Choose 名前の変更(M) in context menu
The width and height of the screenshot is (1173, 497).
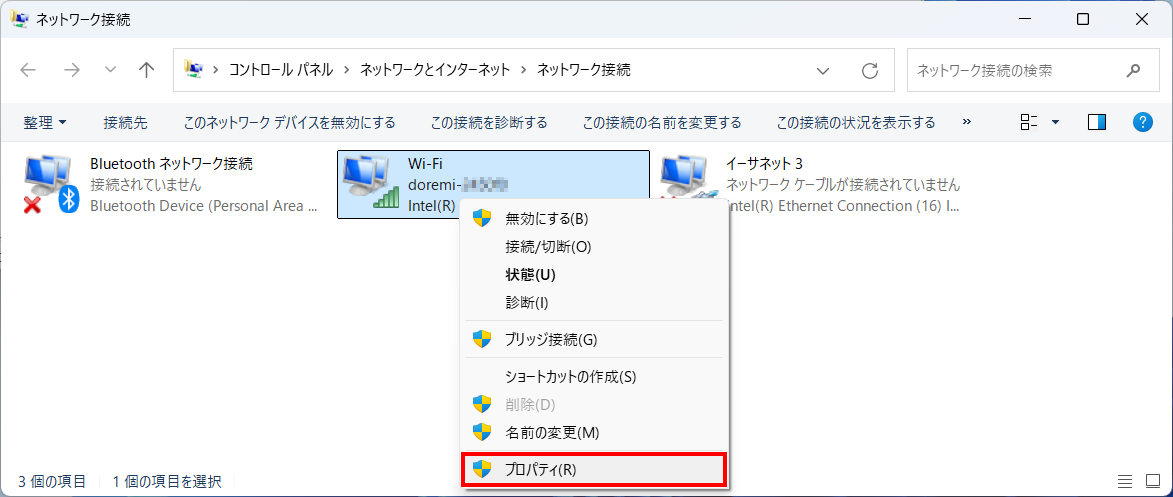pos(594,433)
